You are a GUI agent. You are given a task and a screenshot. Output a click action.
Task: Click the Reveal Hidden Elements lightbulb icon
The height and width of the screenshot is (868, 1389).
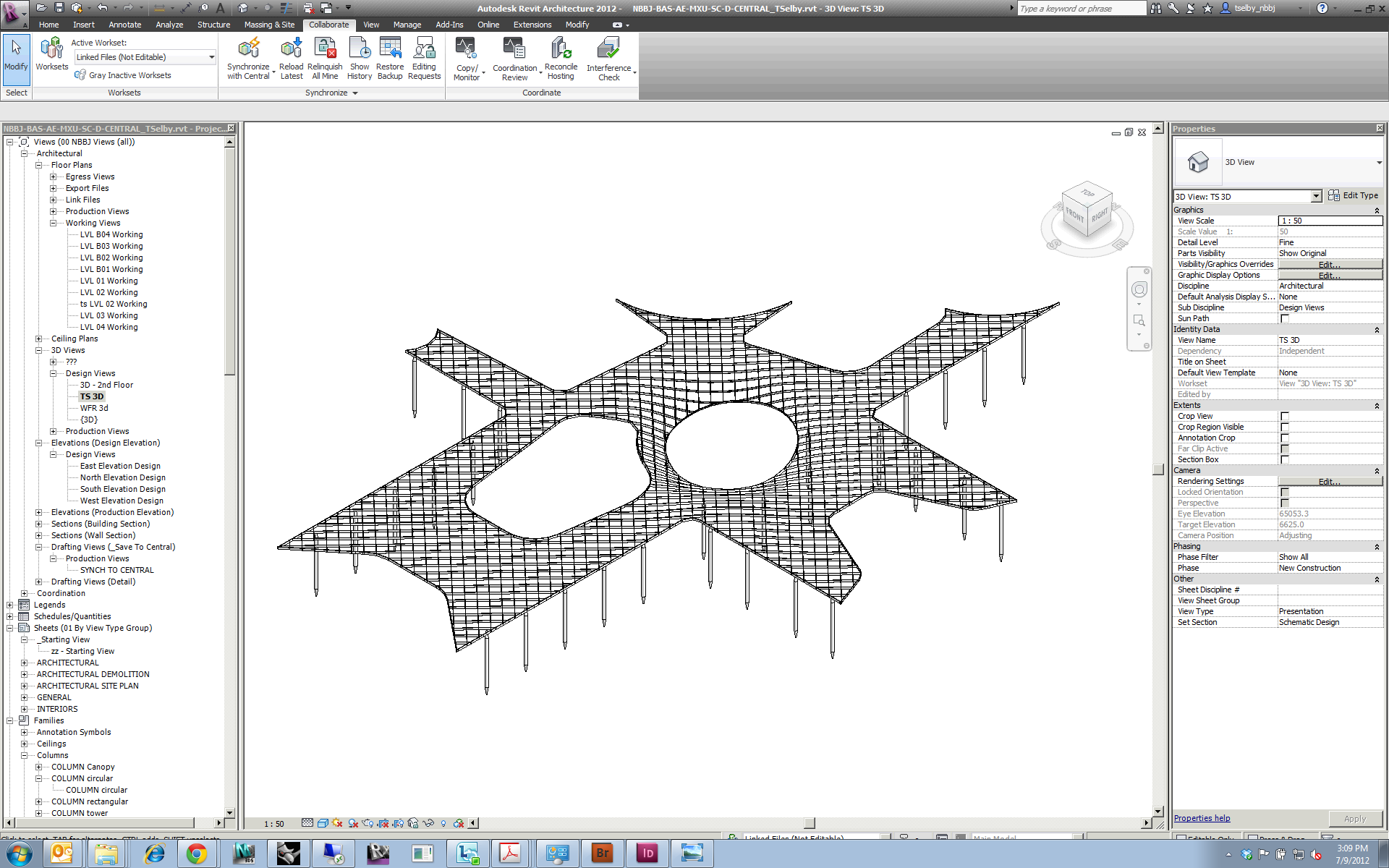coord(443,823)
